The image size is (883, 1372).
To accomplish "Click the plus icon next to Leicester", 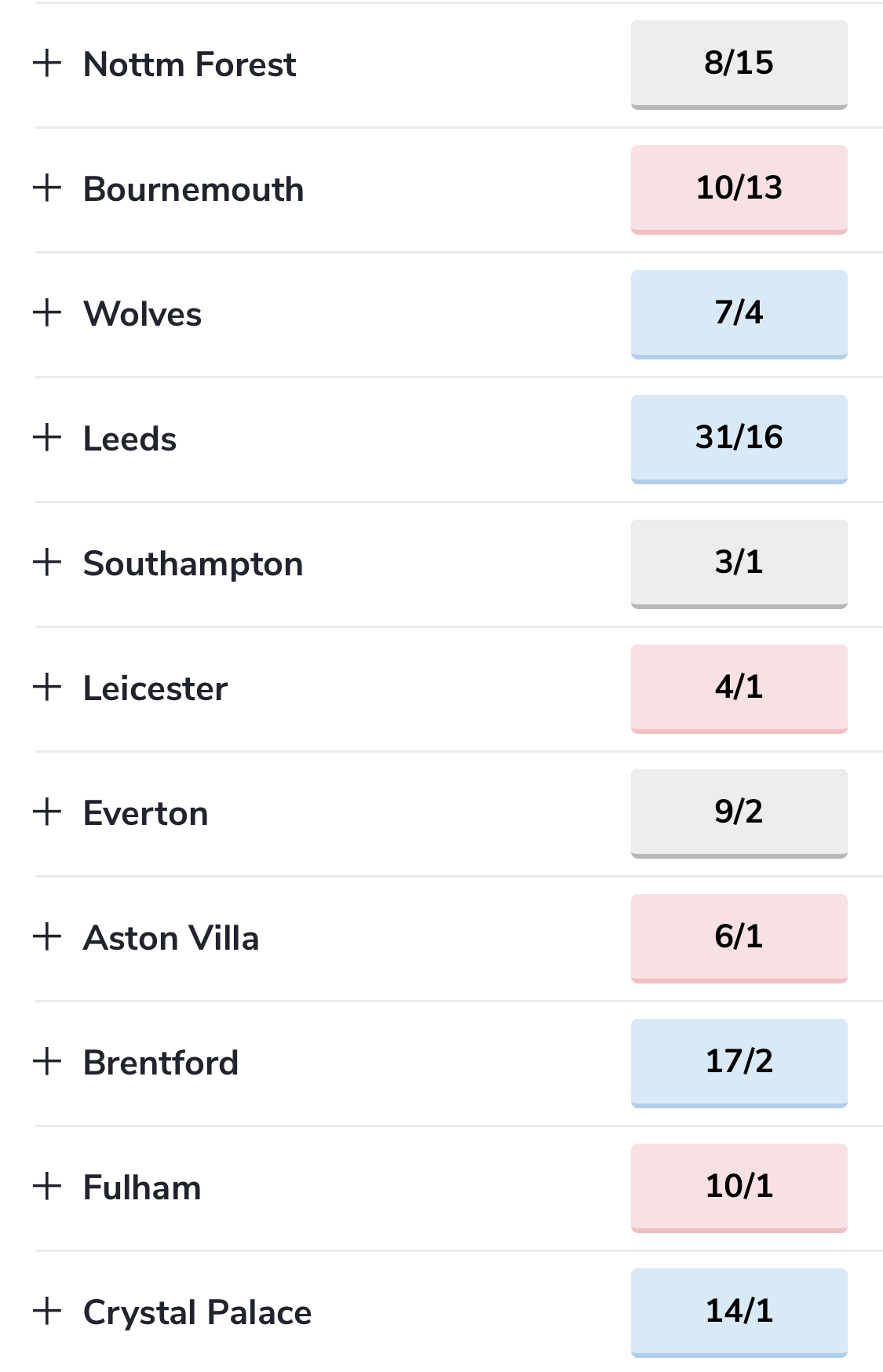I will coord(47,688).
